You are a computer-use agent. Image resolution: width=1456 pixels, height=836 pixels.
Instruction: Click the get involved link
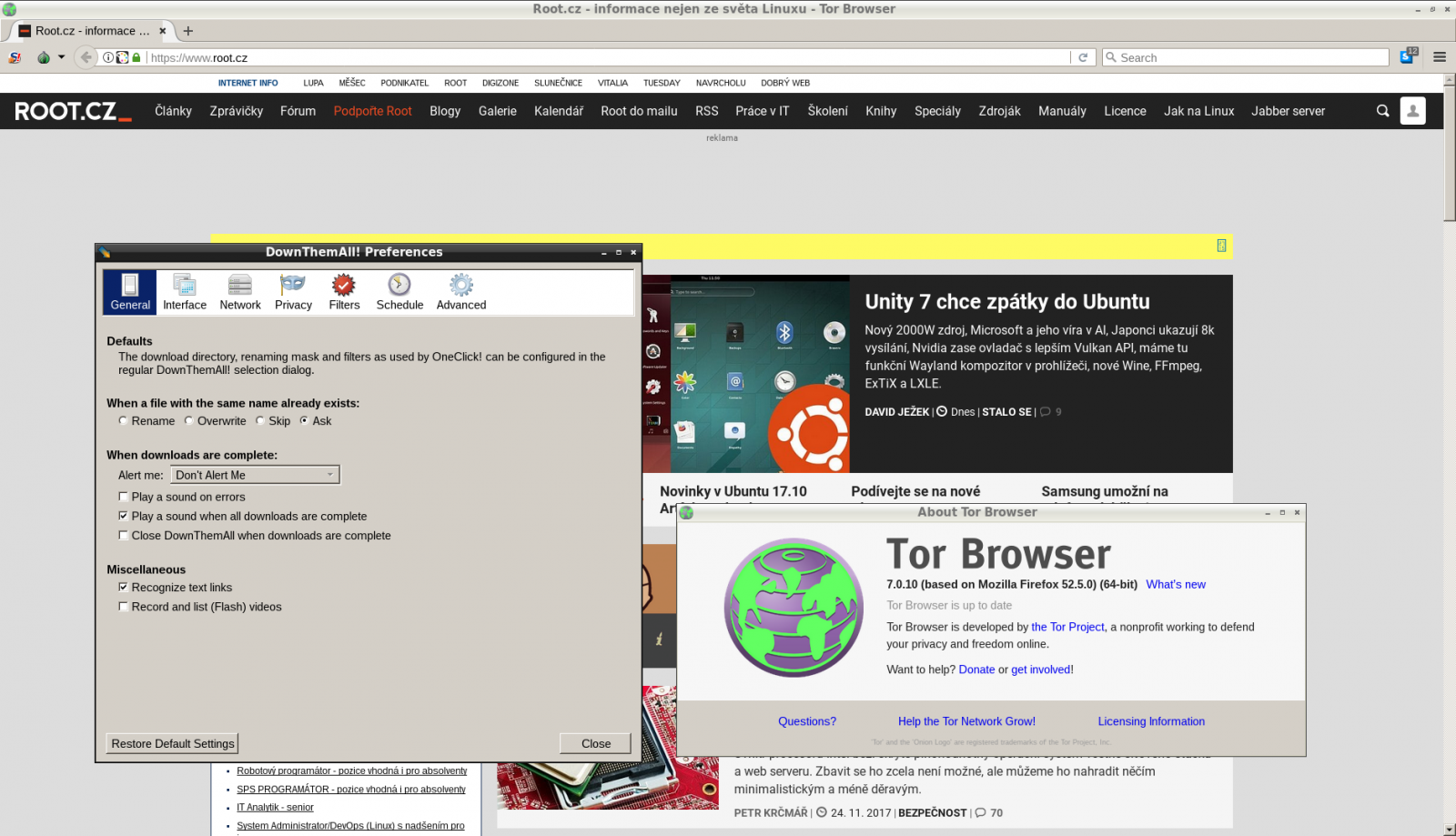click(1041, 670)
